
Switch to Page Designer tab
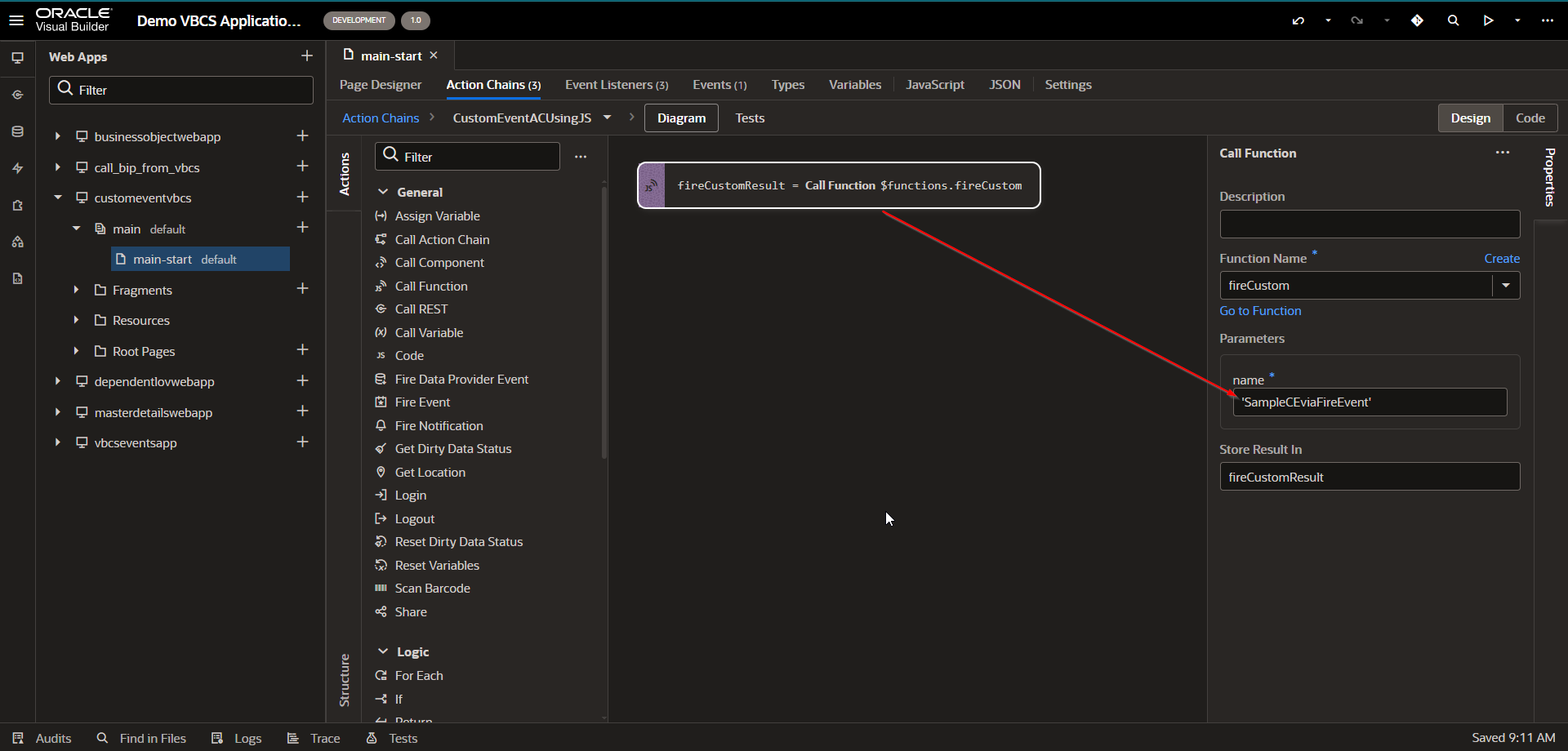pyautogui.click(x=381, y=85)
